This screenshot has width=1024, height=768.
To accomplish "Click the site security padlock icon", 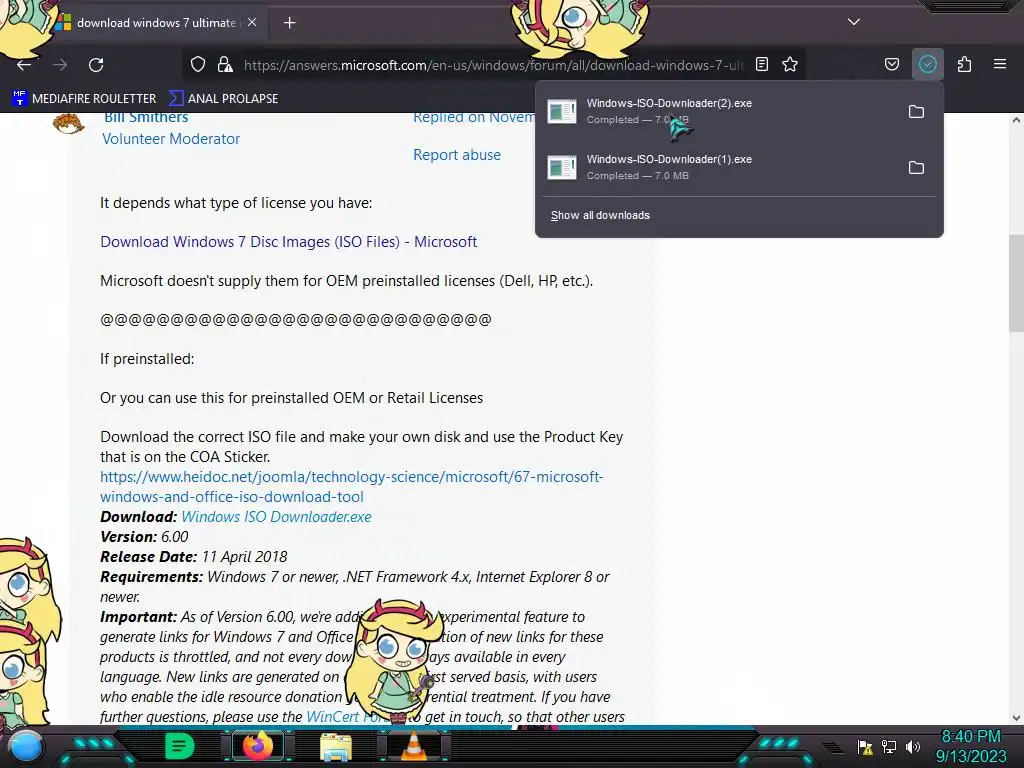I will click(225, 65).
